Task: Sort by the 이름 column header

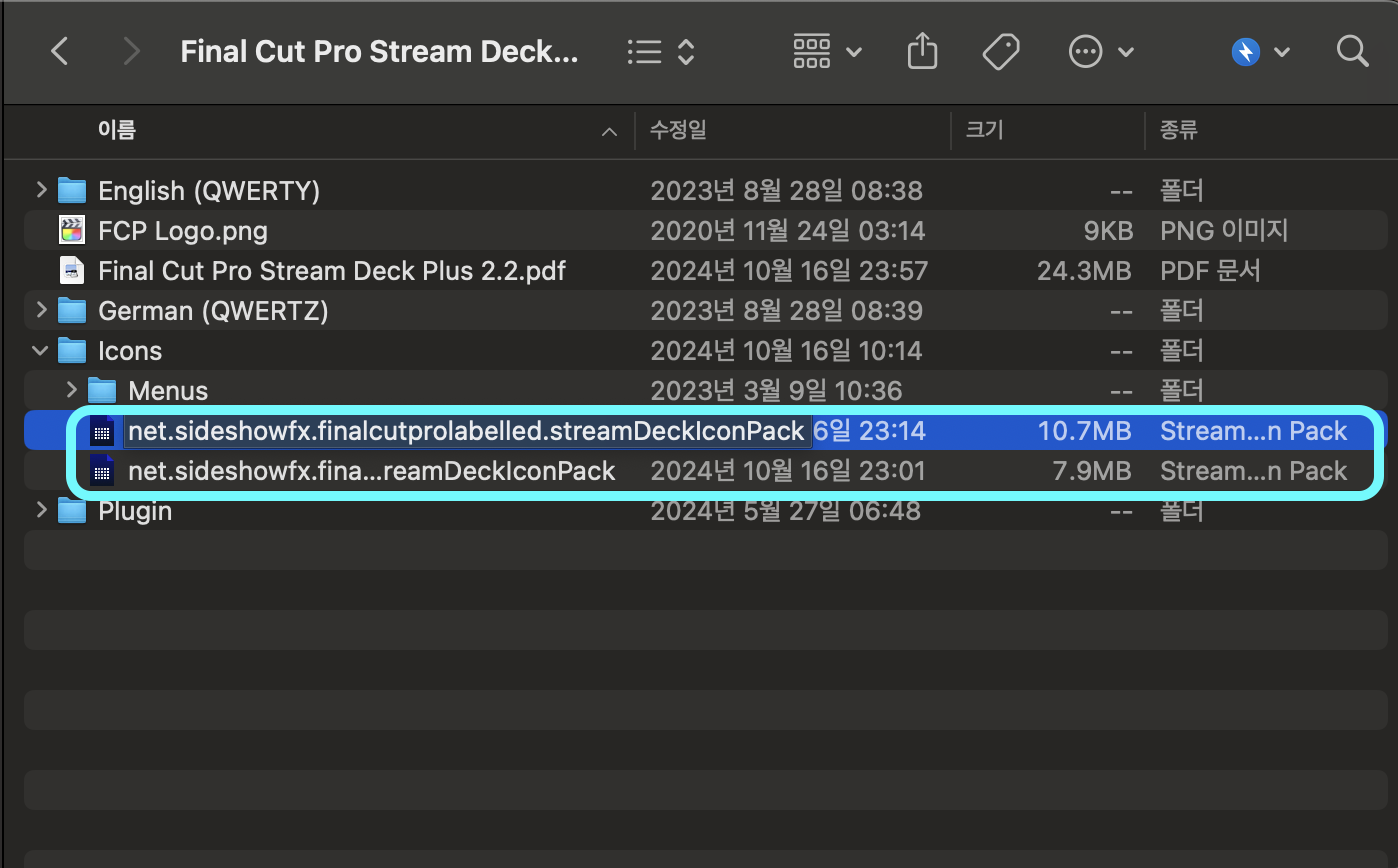Action: [x=116, y=130]
